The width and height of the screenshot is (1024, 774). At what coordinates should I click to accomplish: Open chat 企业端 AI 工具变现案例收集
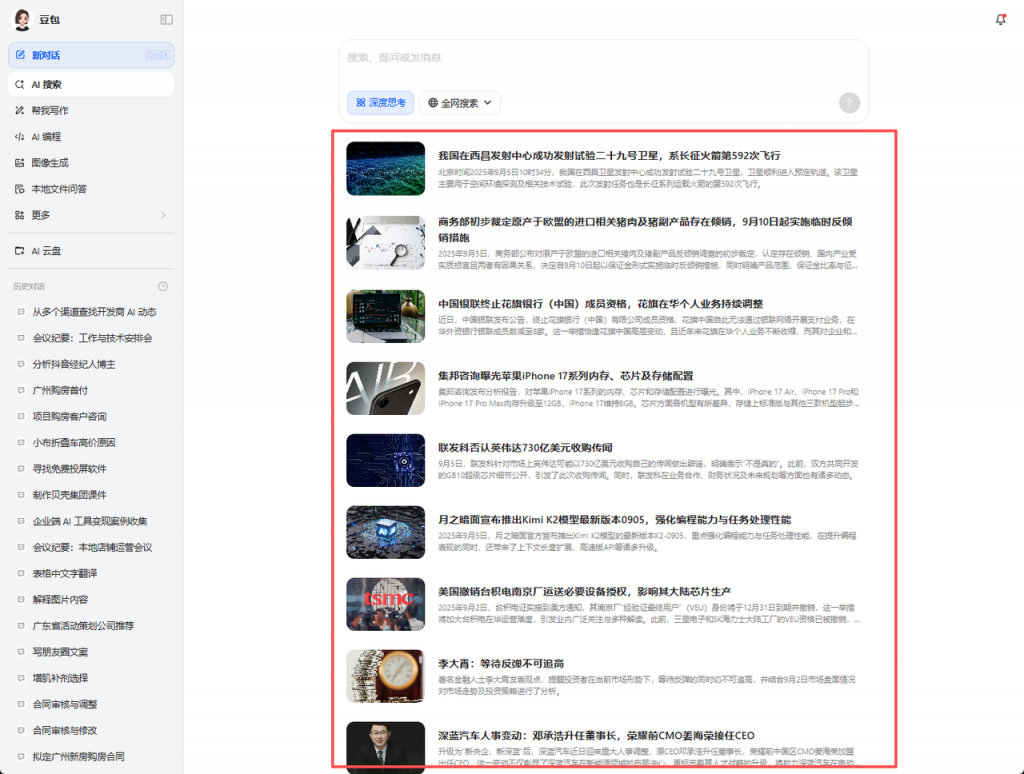(x=91, y=521)
